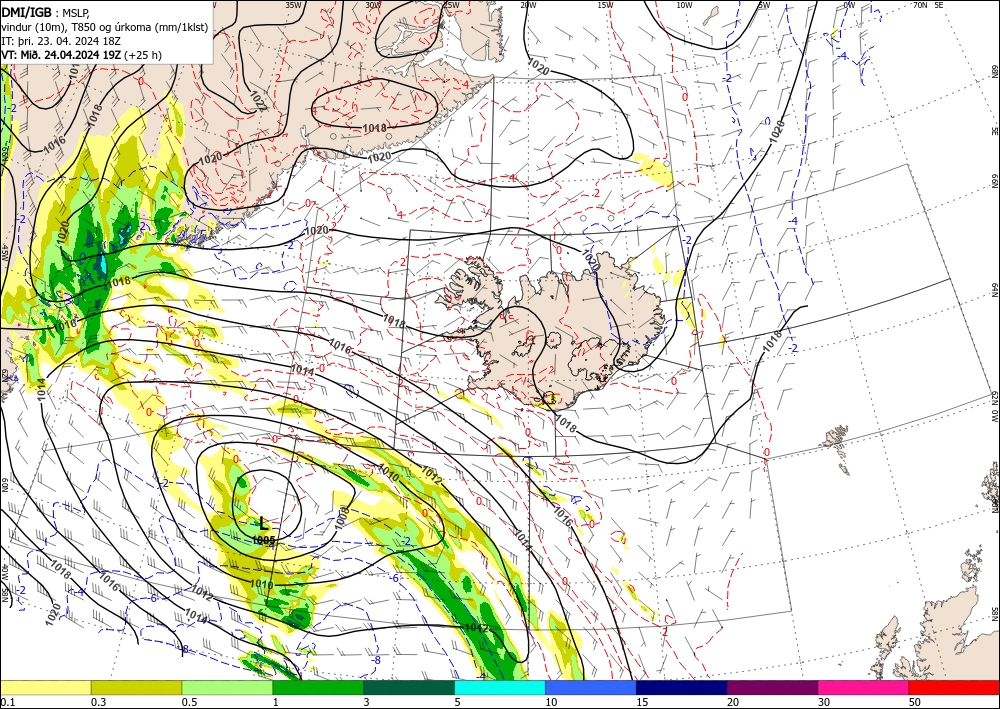Select the medium green 1–3 legend swatch
Screen dimensions: 1000x709
(x=318, y=687)
